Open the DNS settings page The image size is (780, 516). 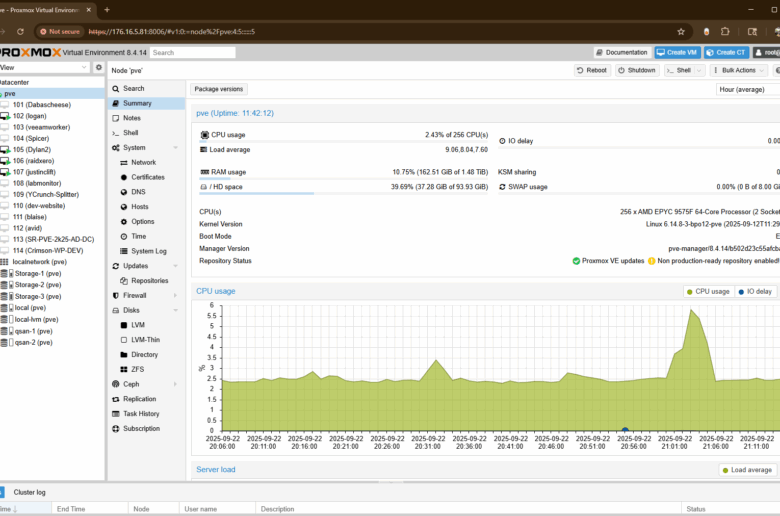click(x=138, y=192)
